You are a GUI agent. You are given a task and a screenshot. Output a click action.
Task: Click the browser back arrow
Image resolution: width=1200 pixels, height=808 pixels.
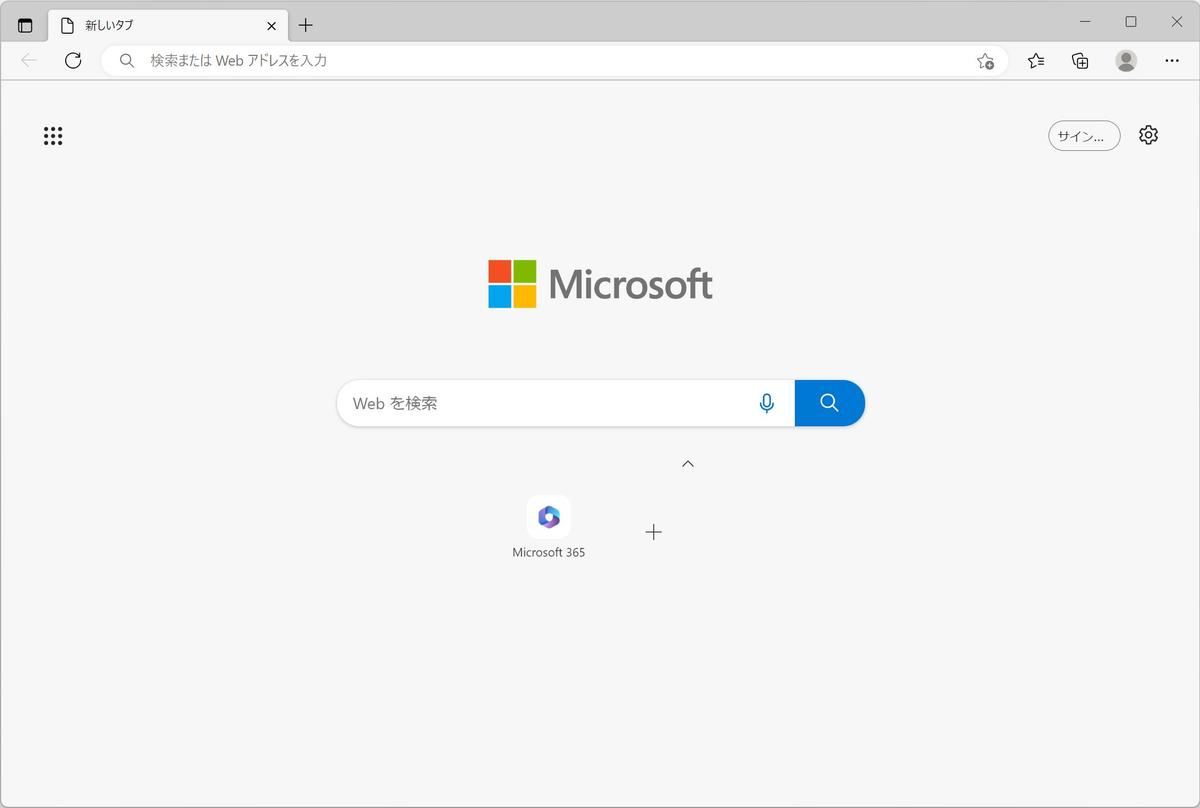(29, 60)
